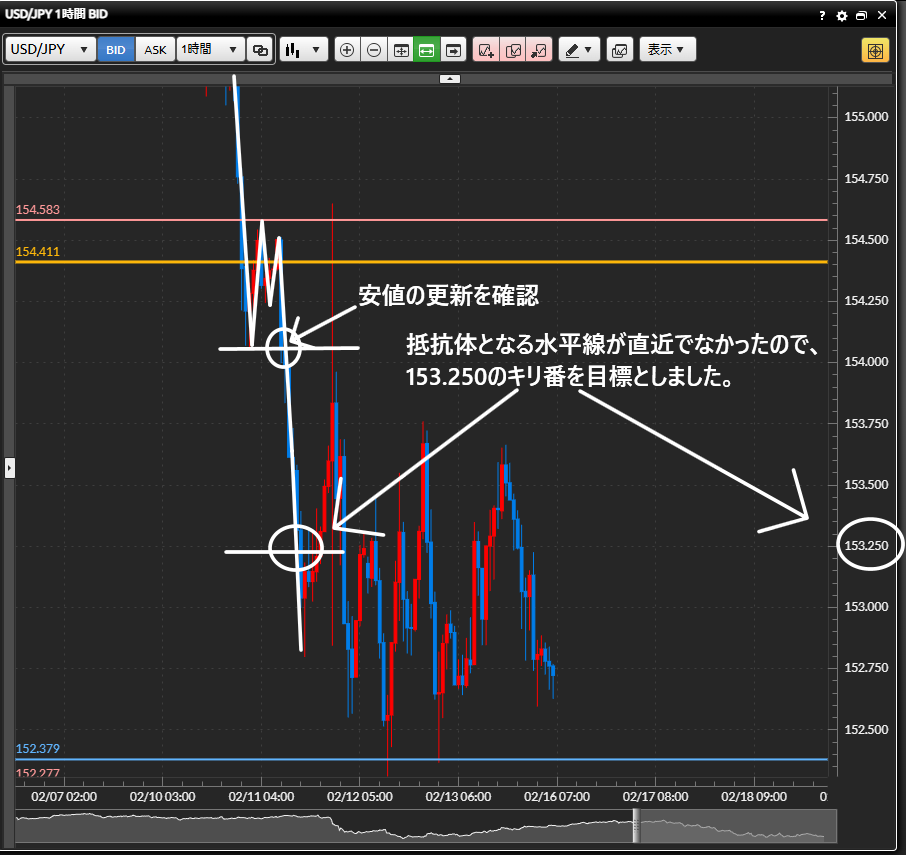
Task: Click the yellow crosshair target button
Action: [x=875, y=50]
